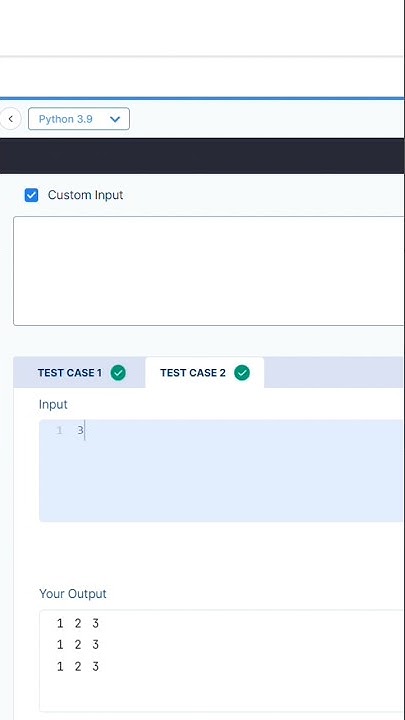Viewport: 405px width, 720px height.
Task: Click the third row of Your Output
Action: (78, 666)
